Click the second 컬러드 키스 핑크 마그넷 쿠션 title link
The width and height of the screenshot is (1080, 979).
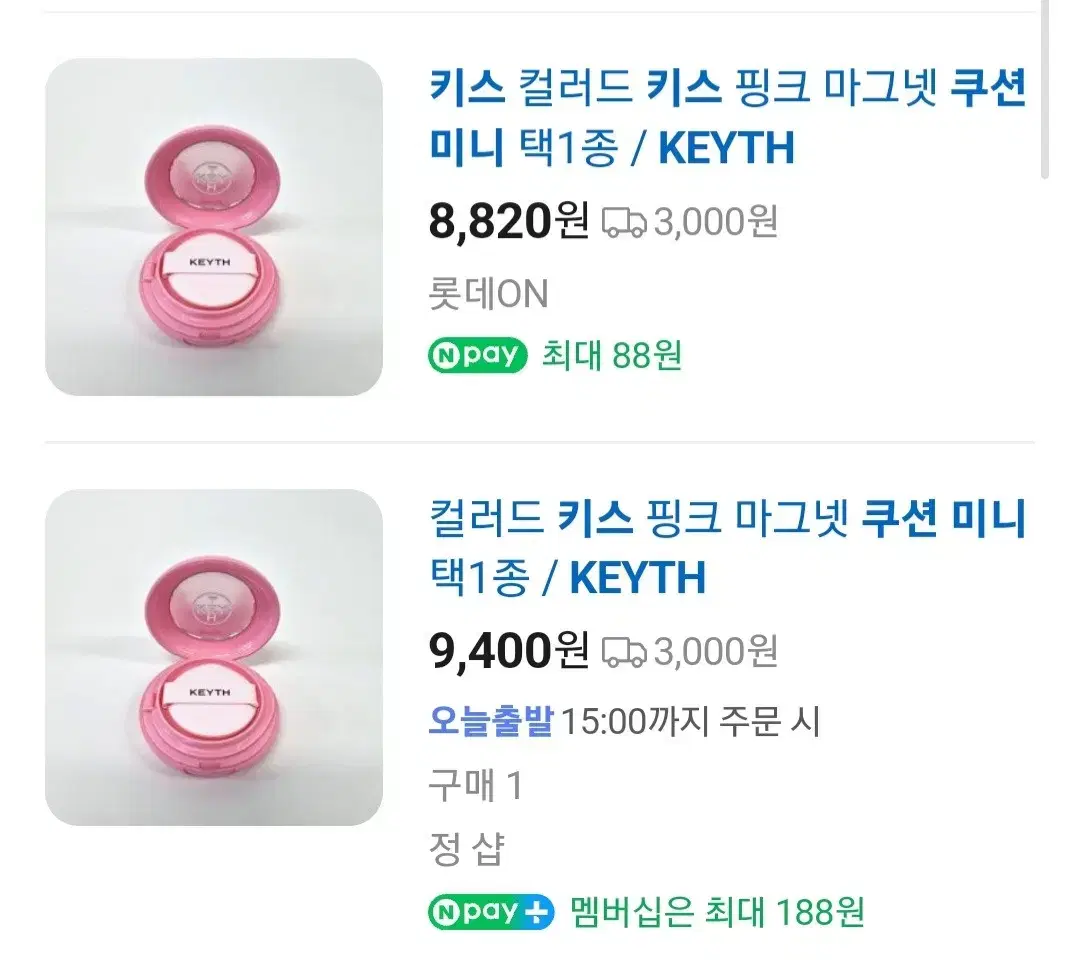coord(727,548)
